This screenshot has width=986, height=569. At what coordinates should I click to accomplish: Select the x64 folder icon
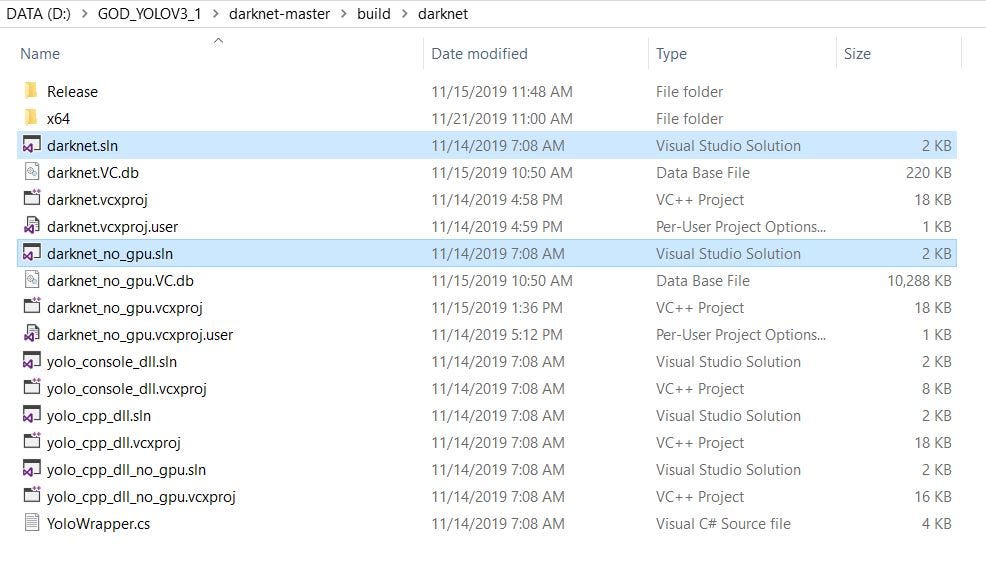[31, 118]
